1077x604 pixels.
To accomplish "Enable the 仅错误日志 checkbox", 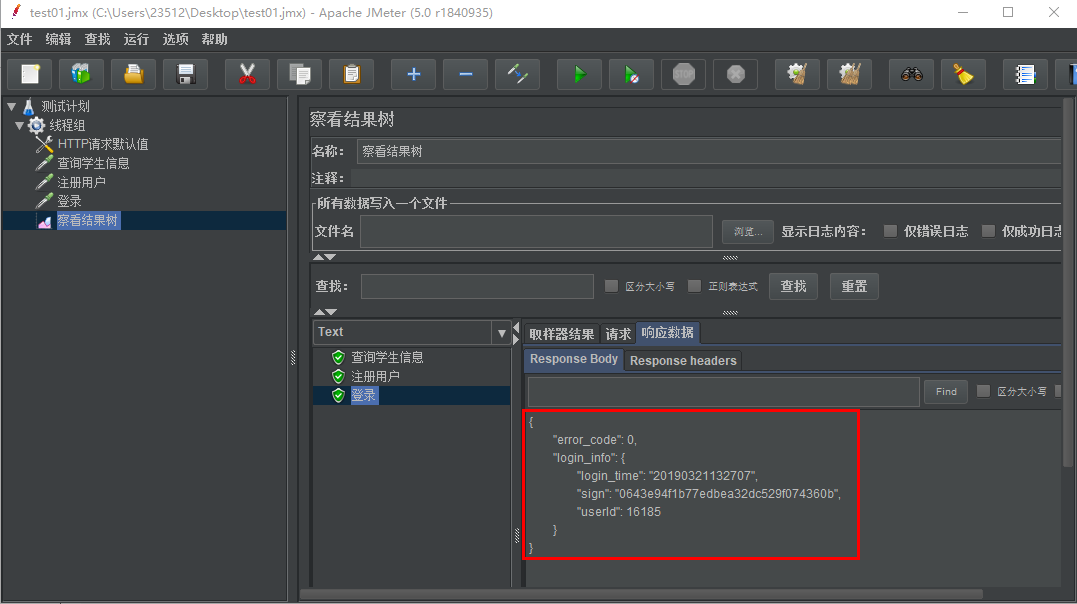I will click(890, 231).
